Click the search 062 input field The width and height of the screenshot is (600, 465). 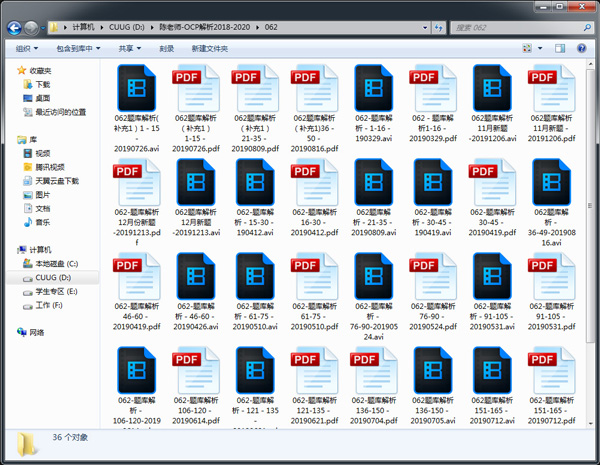(x=522, y=28)
